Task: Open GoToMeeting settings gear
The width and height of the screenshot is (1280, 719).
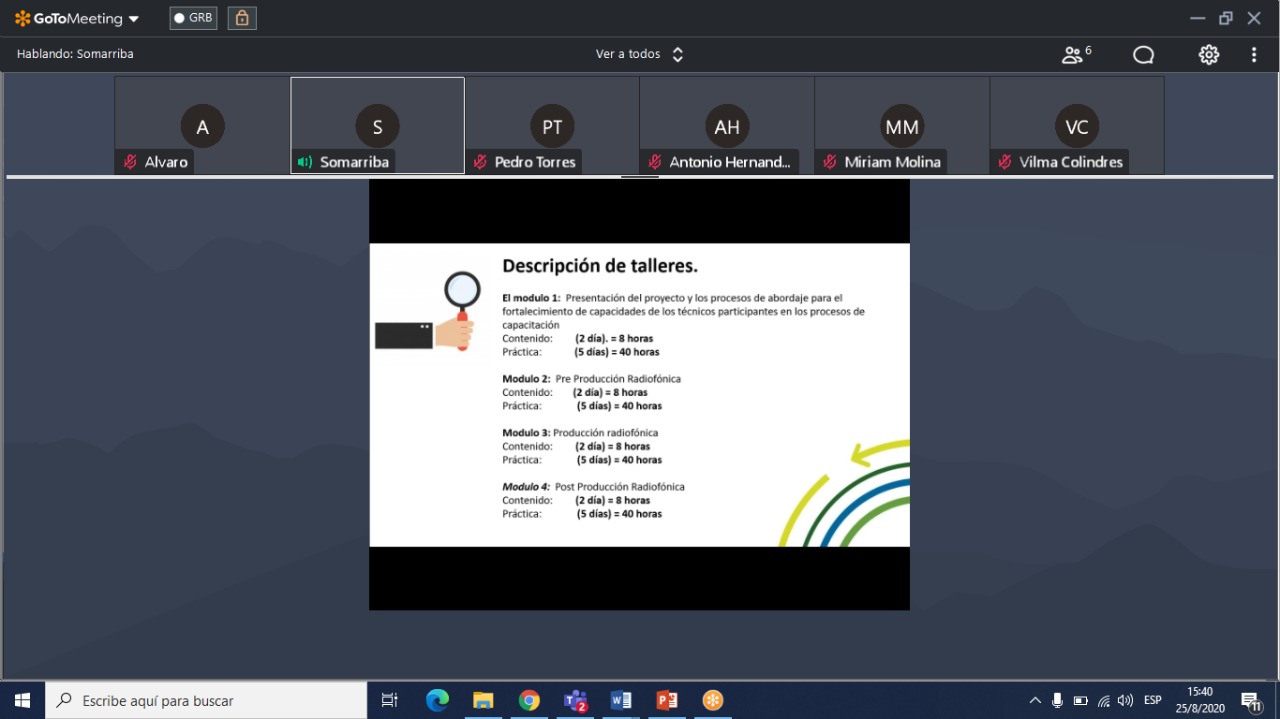Action: [x=1209, y=55]
